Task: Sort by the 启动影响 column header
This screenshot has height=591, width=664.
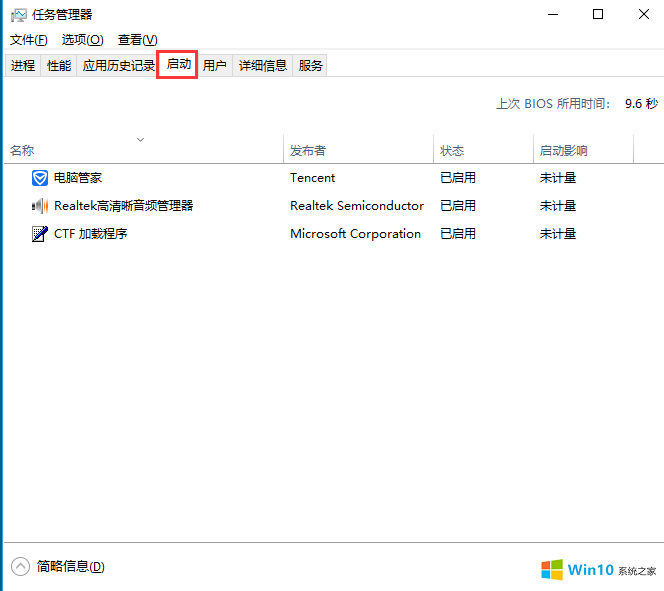Action: pos(584,149)
